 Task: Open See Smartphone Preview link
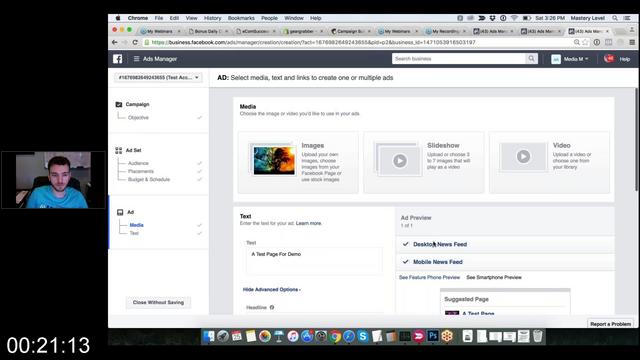(x=494, y=277)
